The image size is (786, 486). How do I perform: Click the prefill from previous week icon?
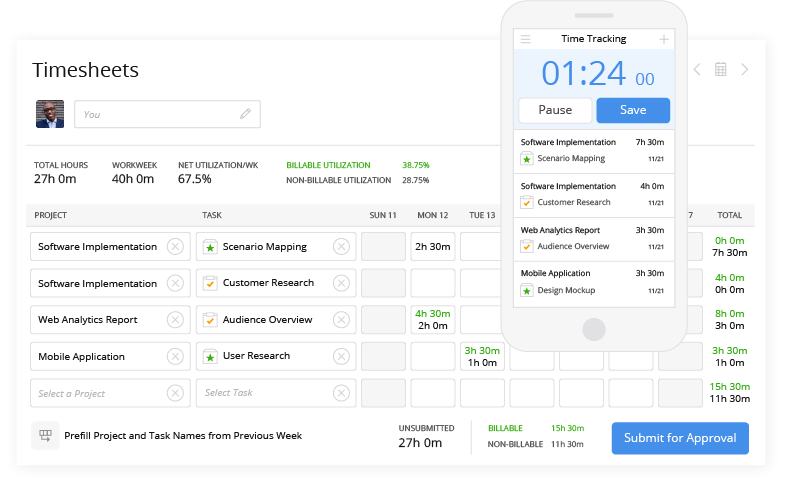point(45,435)
